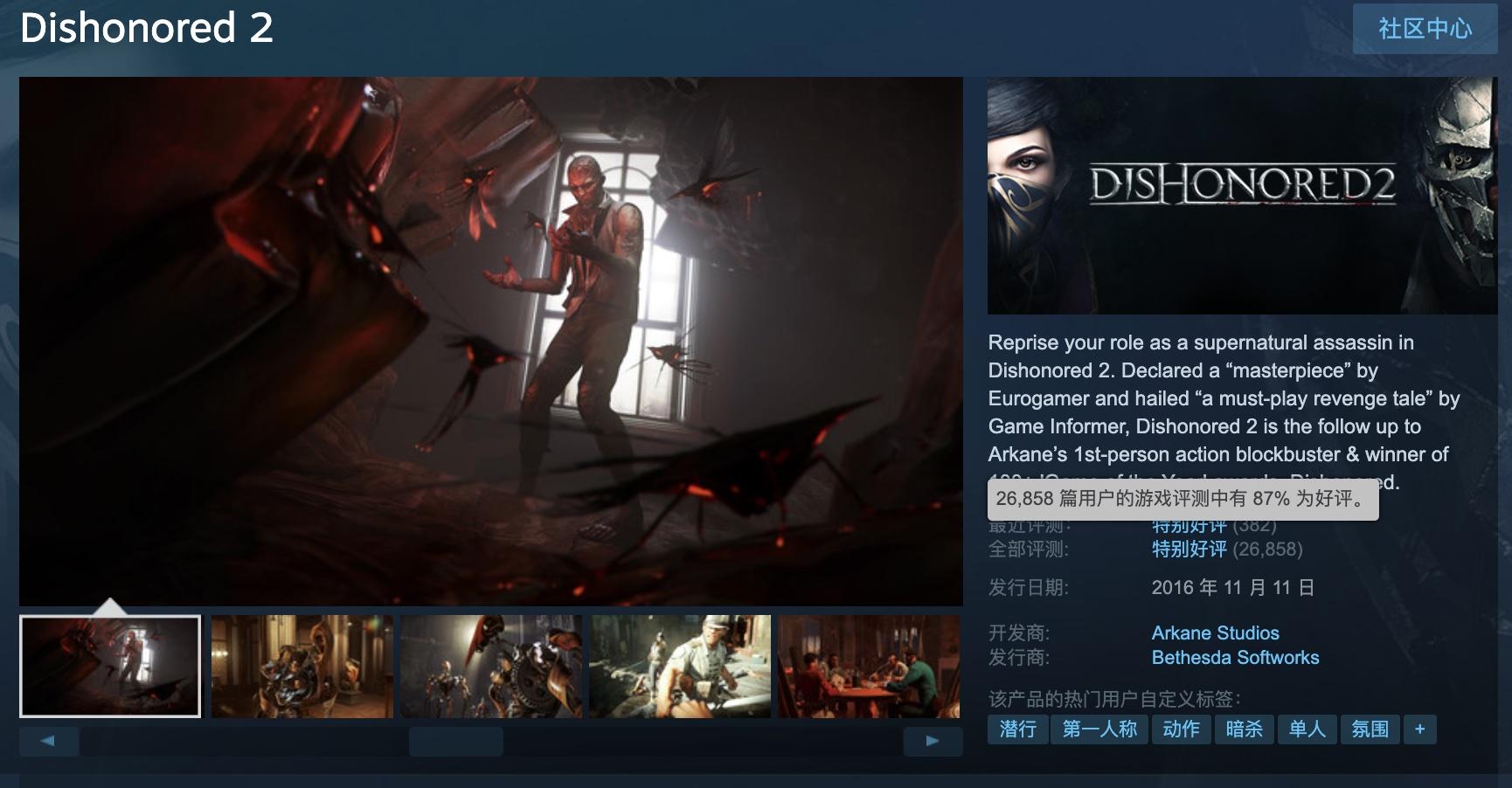This screenshot has height=788, width=1512.
Task: Click the left scroll arrow under thumbnails
Action: pyautogui.click(x=49, y=741)
